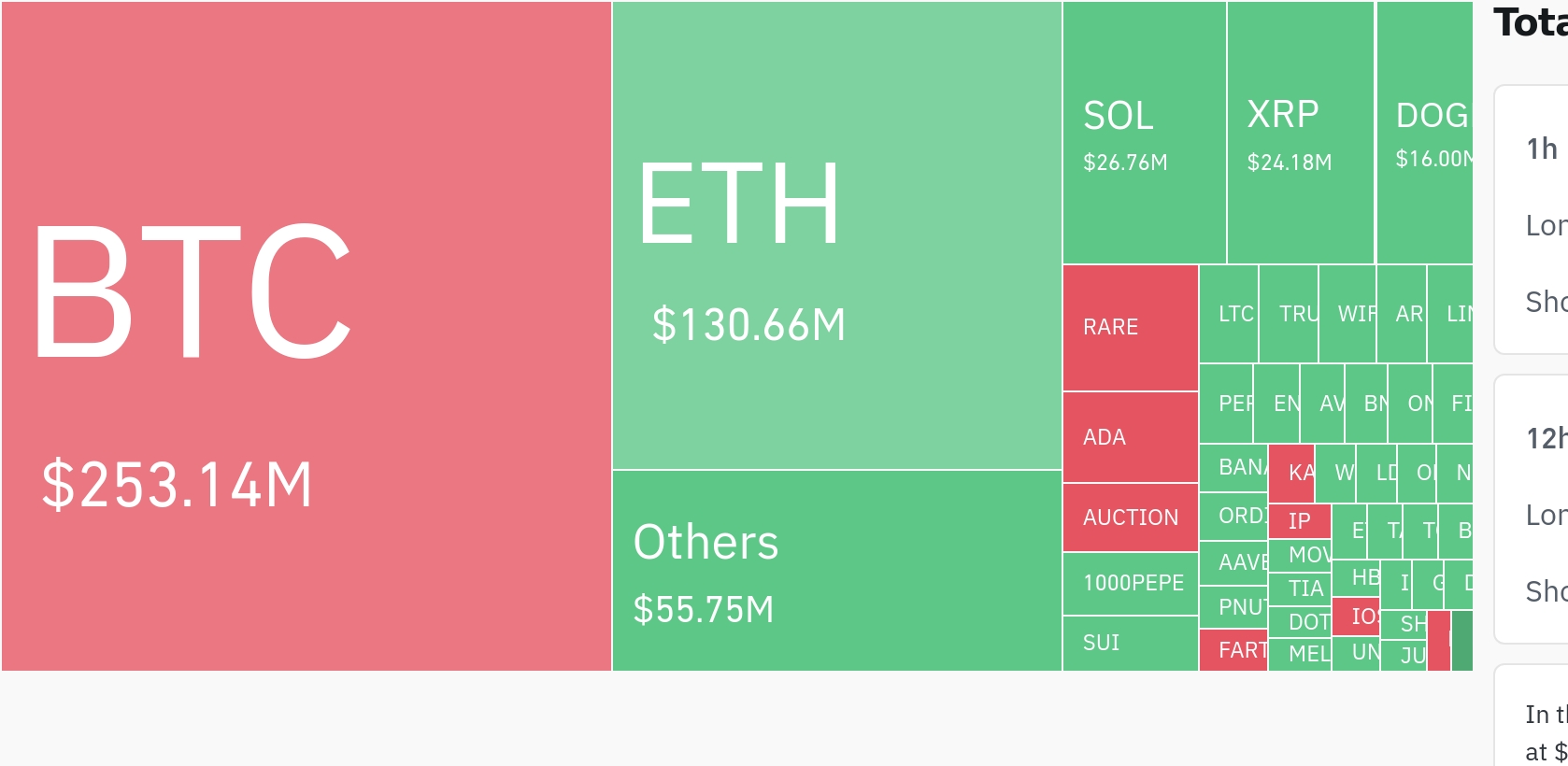Click the 12h liquidation card
The image size is (1568, 766).
pos(1532,509)
